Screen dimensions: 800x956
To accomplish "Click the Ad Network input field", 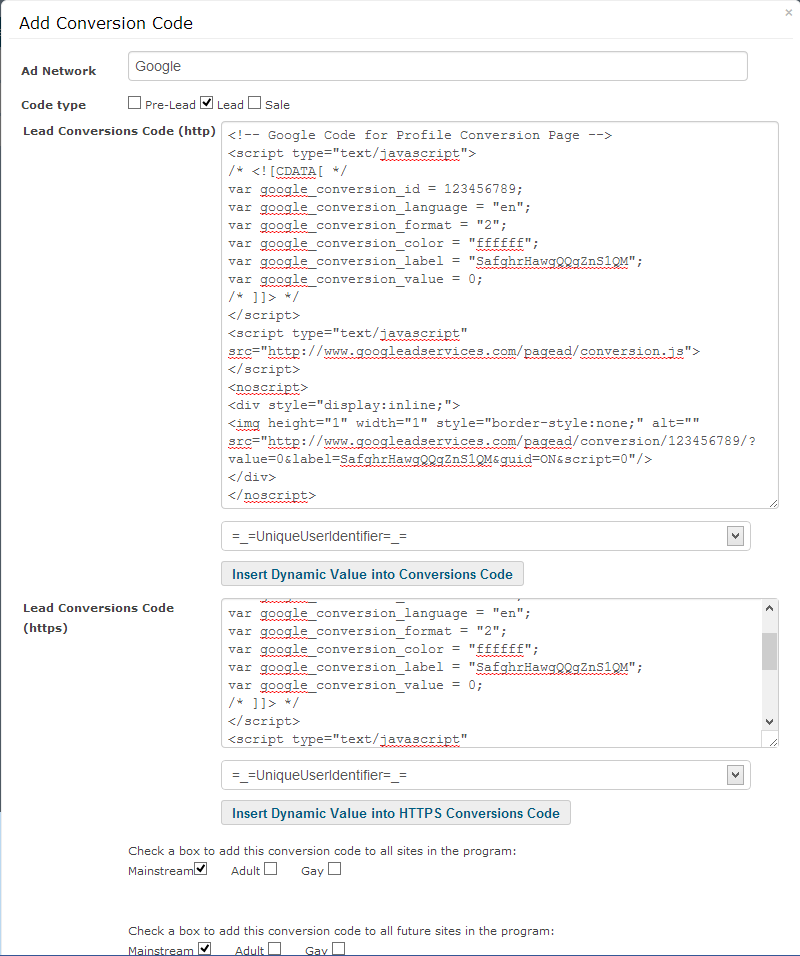I will (437, 66).
